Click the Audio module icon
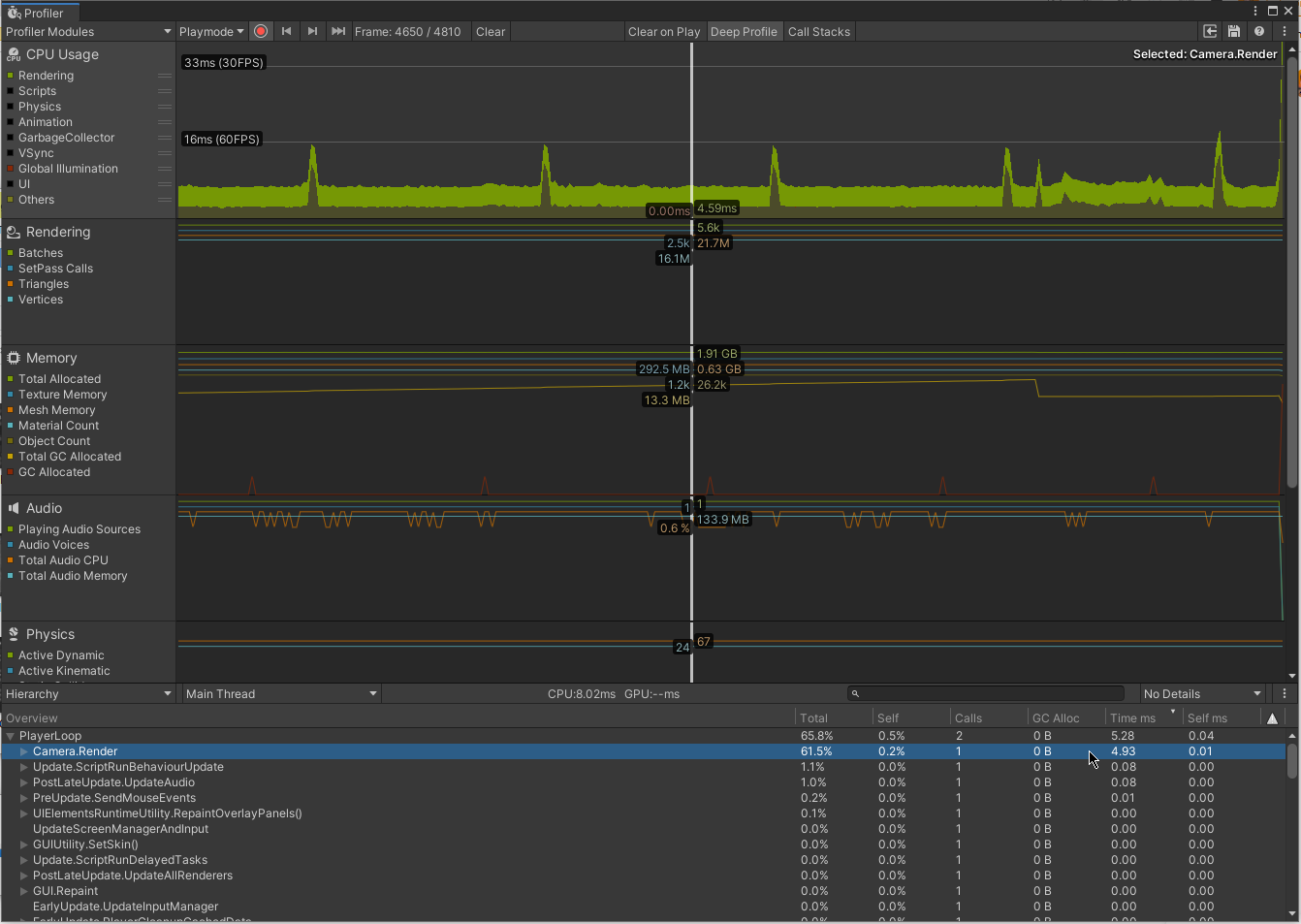This screenshot has height=924, width=1301. coord(14,508)
